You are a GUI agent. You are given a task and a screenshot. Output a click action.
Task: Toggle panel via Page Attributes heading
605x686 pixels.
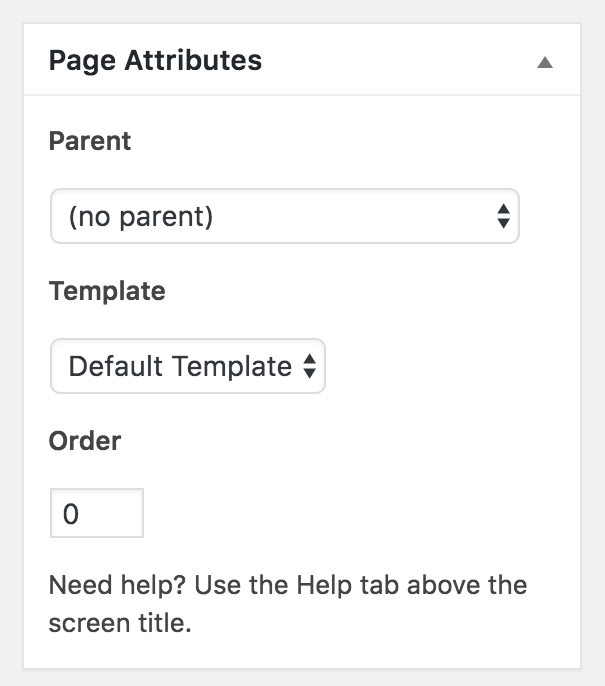coord(155,60)
